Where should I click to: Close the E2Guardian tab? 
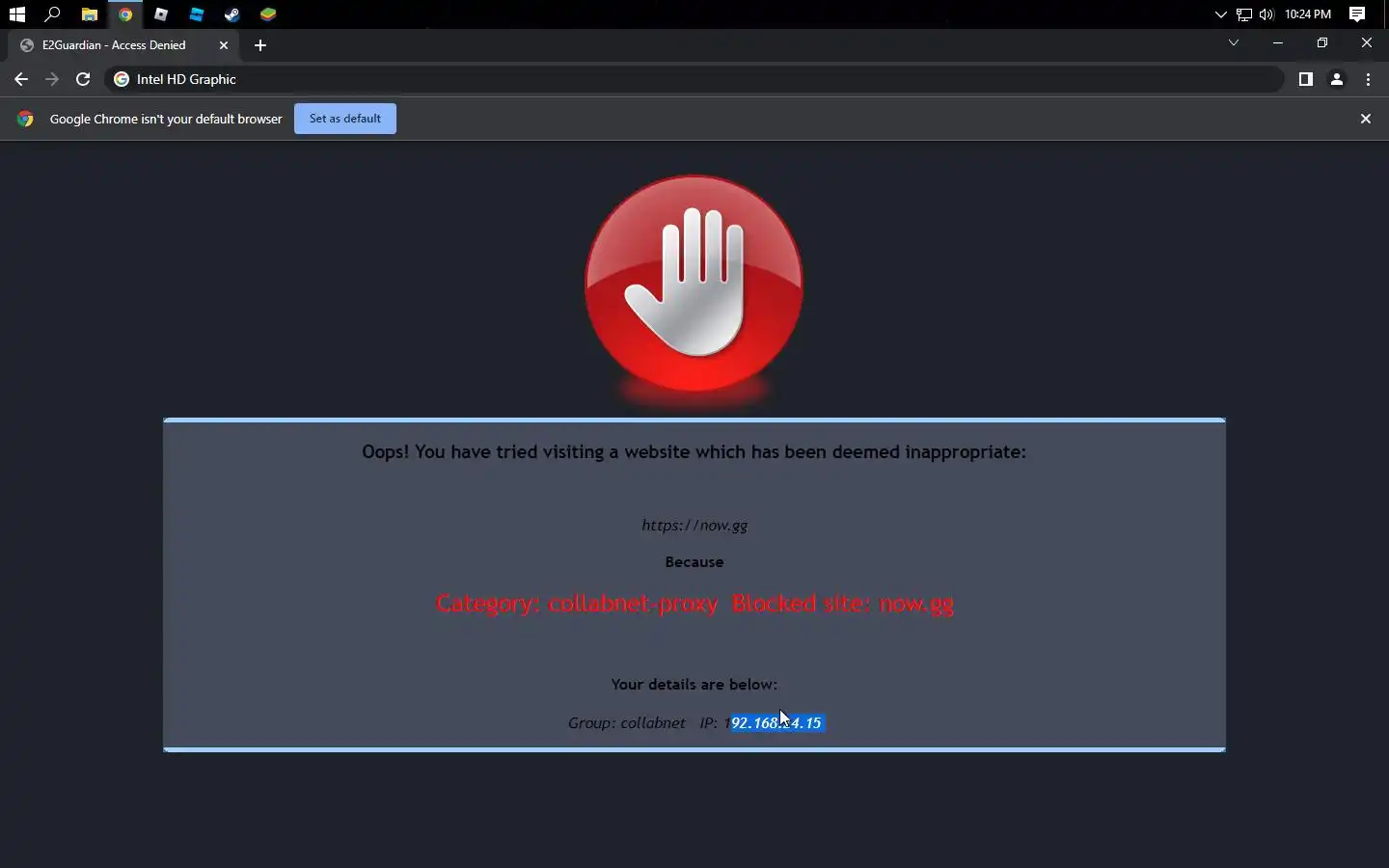pyautogui.click(x=224, y=45)
